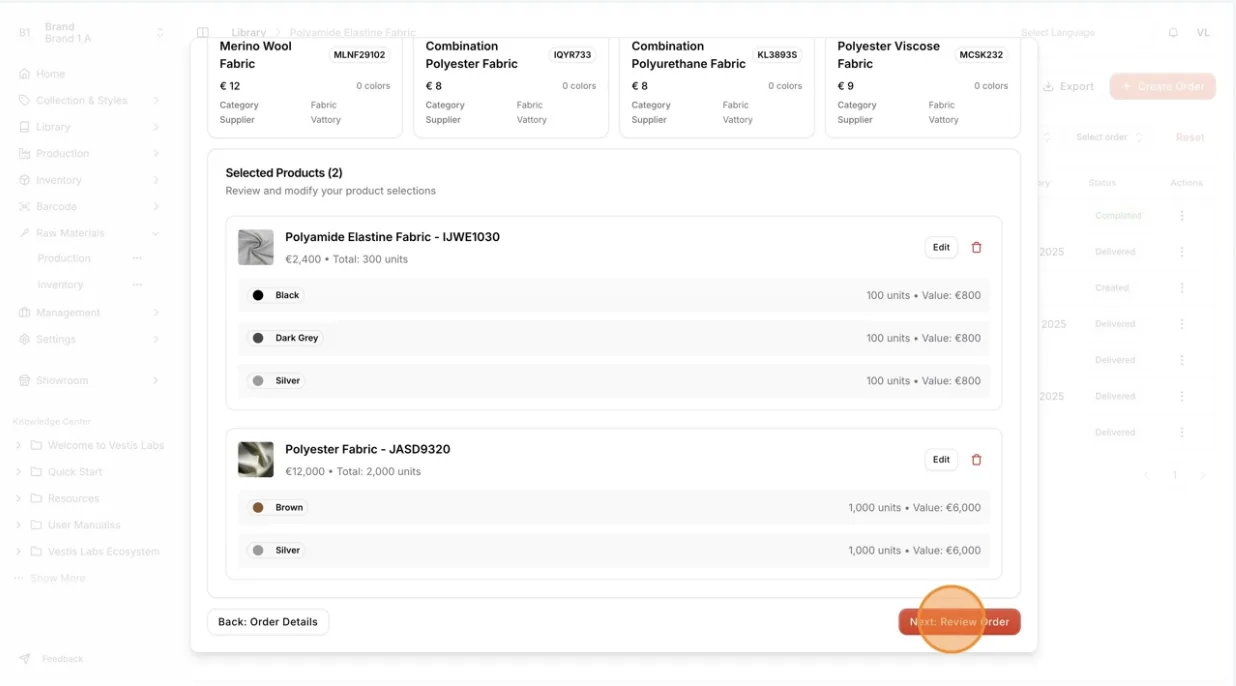This screenshot has width=1236, height=686.
Task: Open notifications bell icon
Action: click(1173, 33)
